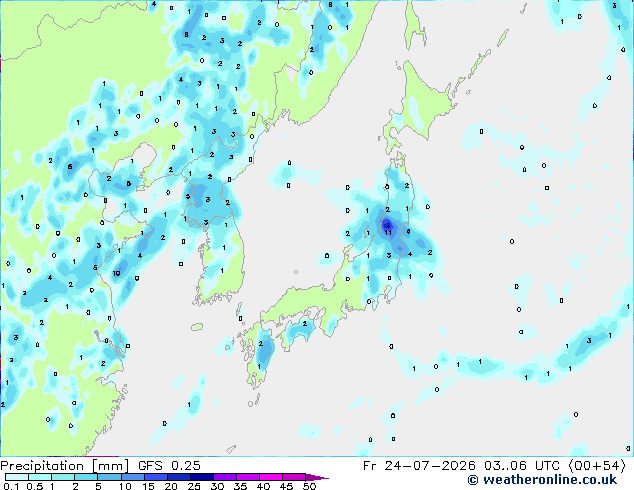This screenshot has width=634, height=490.
Task: Click the '15' legend scale label
Action: 148,486
